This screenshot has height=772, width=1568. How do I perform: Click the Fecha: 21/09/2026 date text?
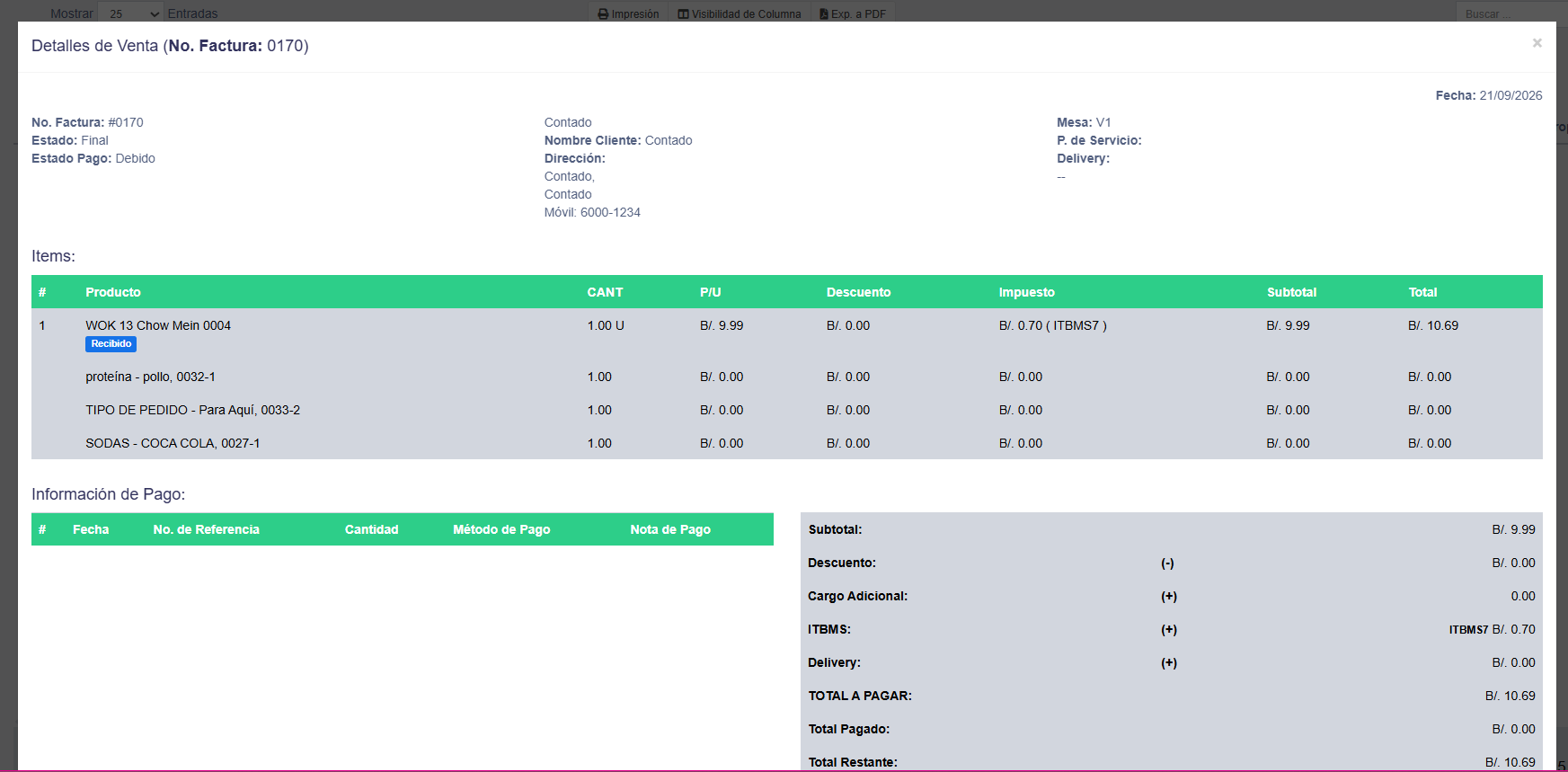1489,95
